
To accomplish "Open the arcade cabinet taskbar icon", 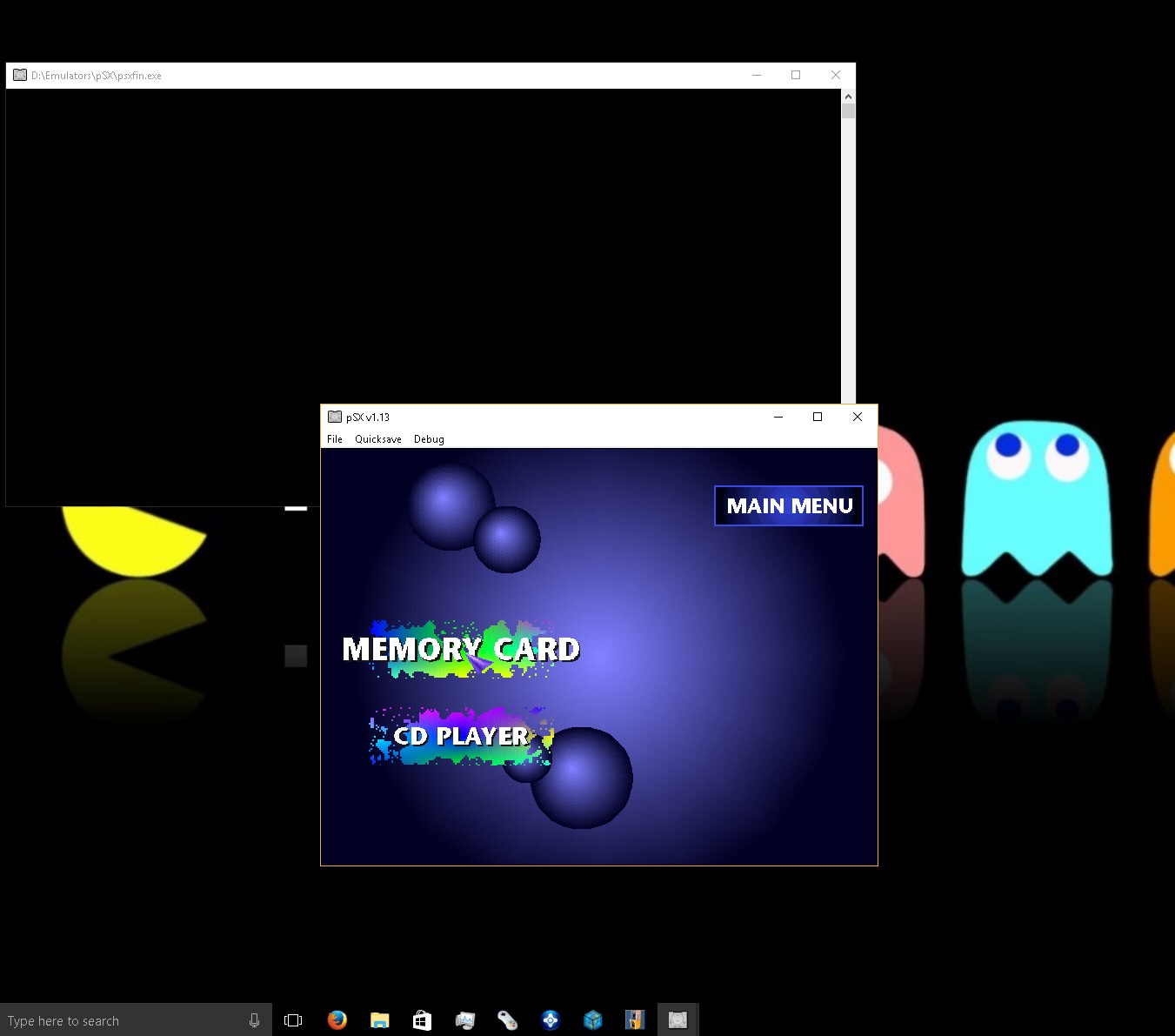I will pos(635,1020).
